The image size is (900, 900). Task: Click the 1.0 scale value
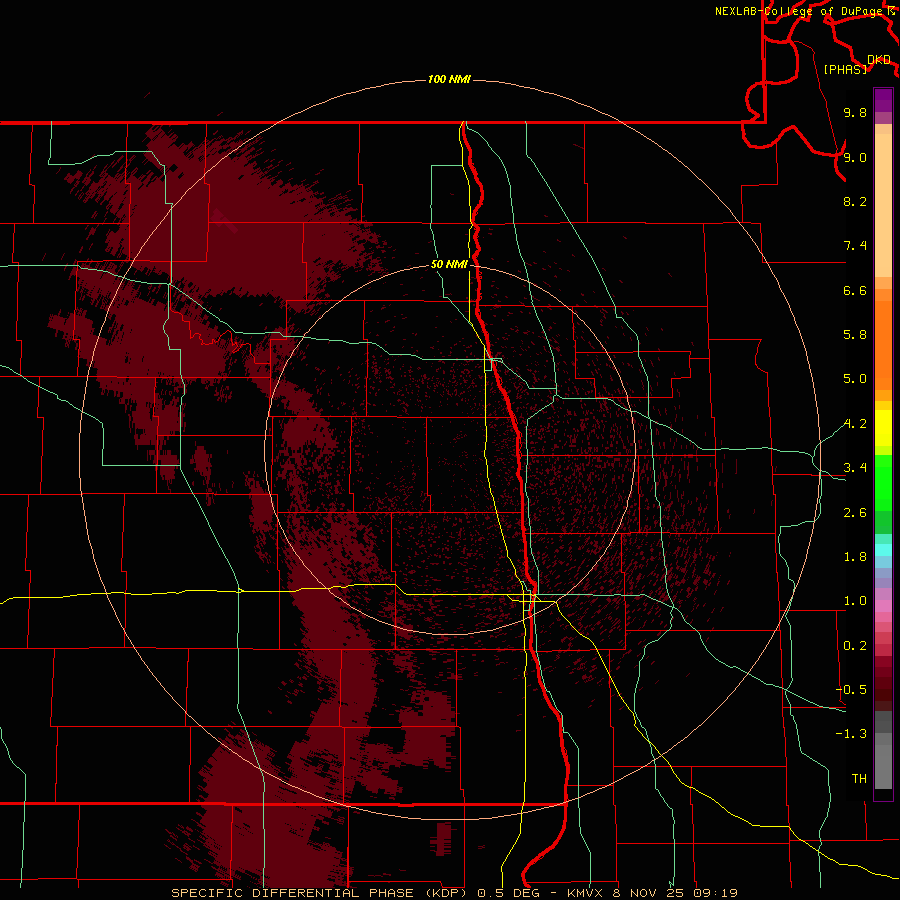point(855,601)
